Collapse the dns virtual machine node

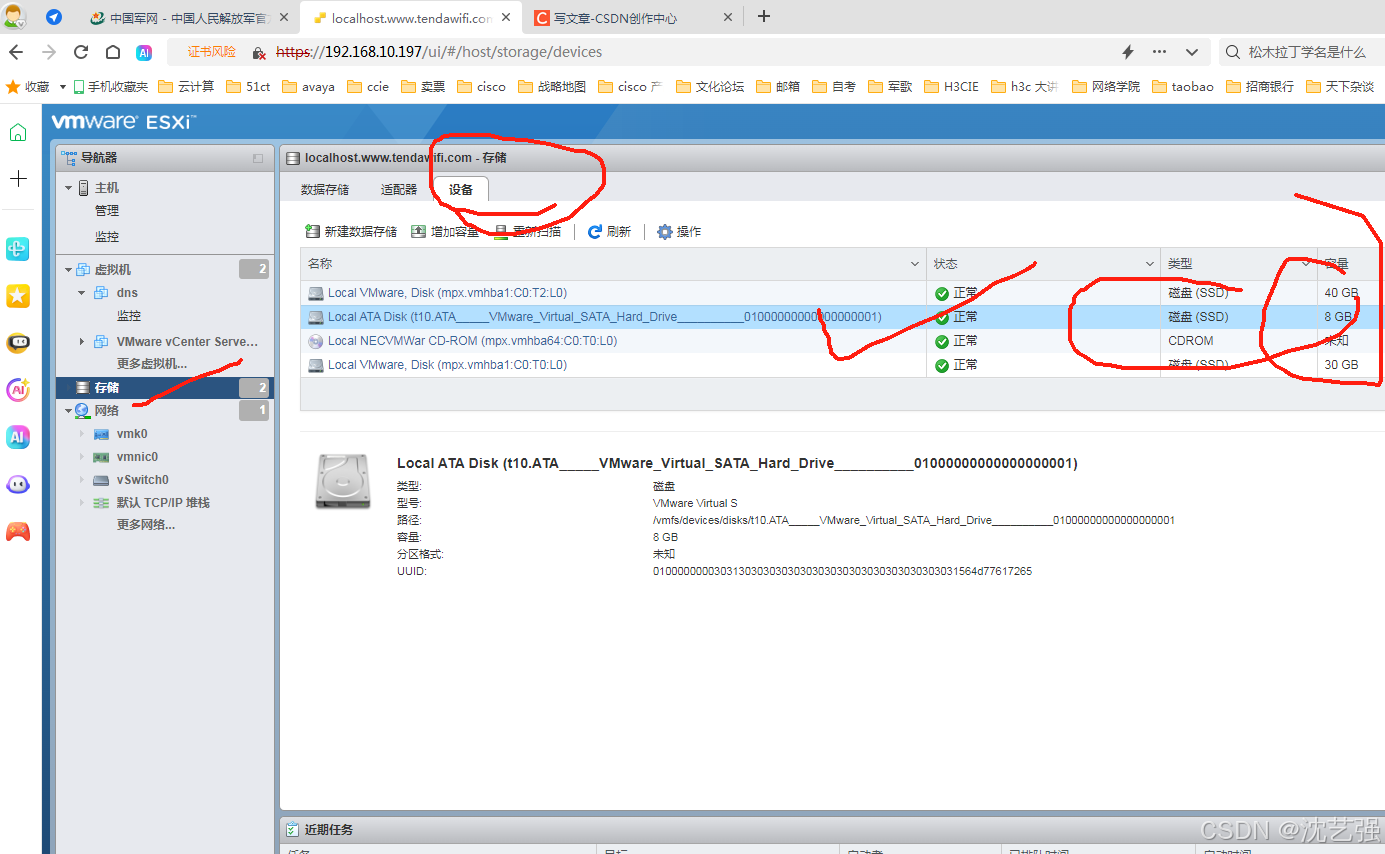pyautogui.click(x=82, y=293)
